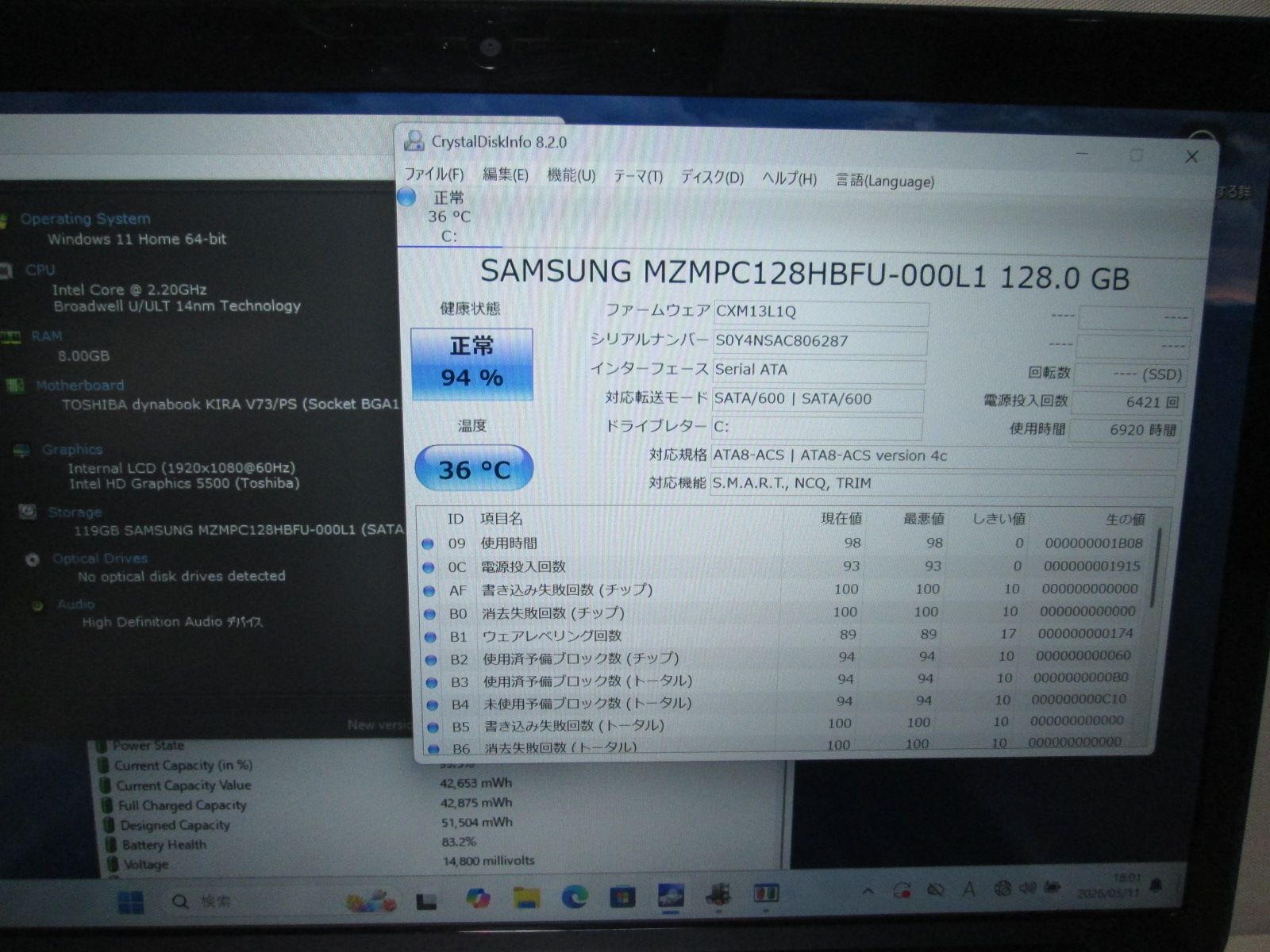
Task: Click the Operating System heading in Speccy
Action: click(x=85, y=219)
